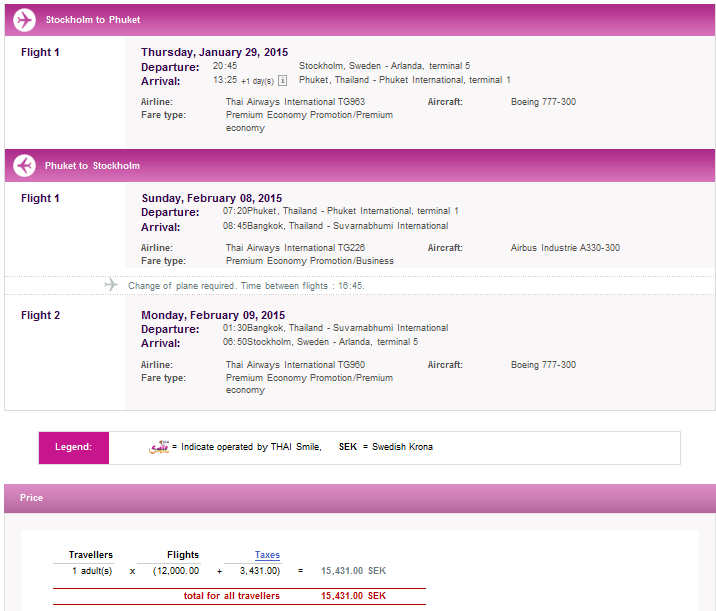Click arrival time 13:25
Screen dimensions: 716x611
tap(225, 80)
